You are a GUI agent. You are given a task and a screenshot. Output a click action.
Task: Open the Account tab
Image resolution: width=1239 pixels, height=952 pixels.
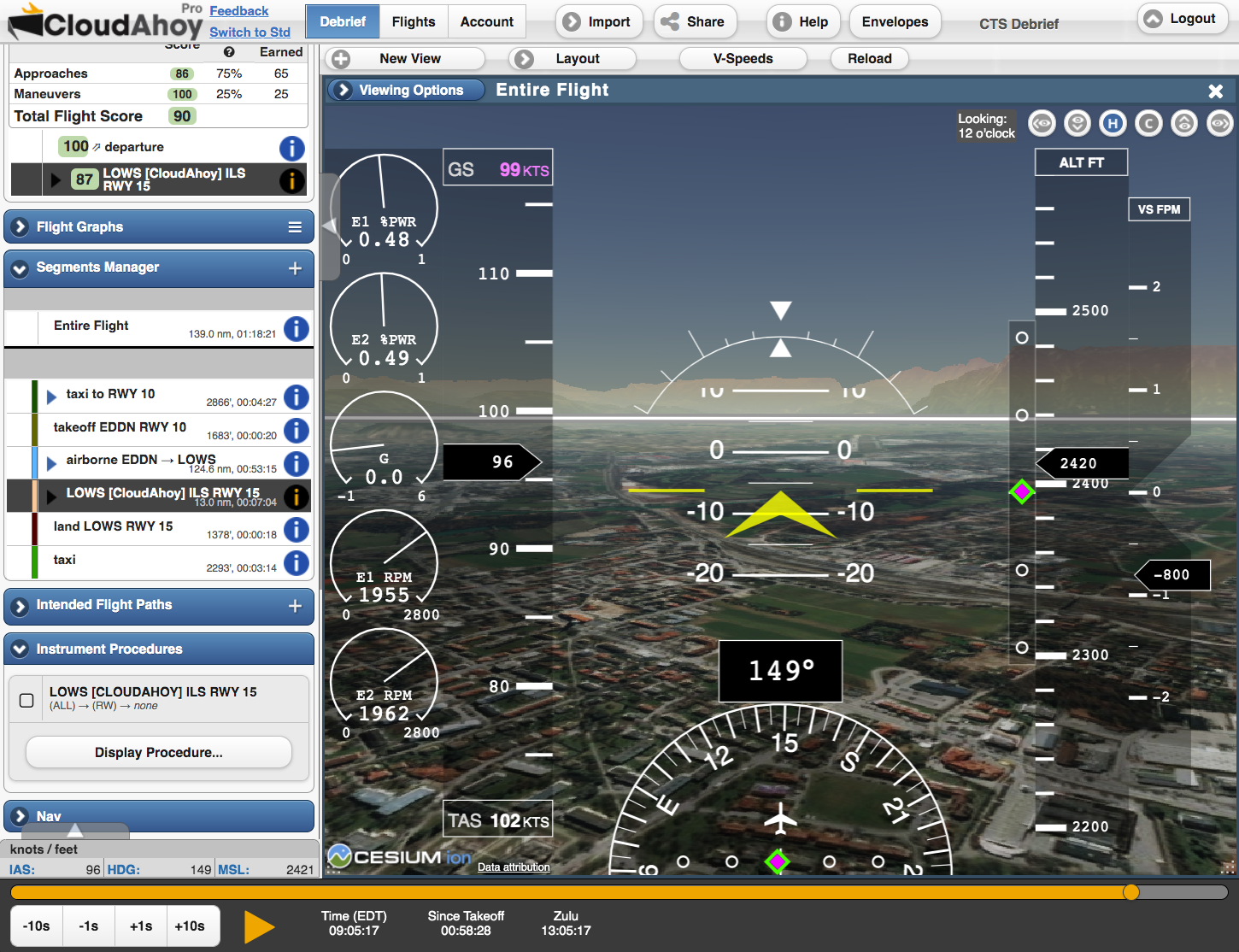click(x=487, y=21)
